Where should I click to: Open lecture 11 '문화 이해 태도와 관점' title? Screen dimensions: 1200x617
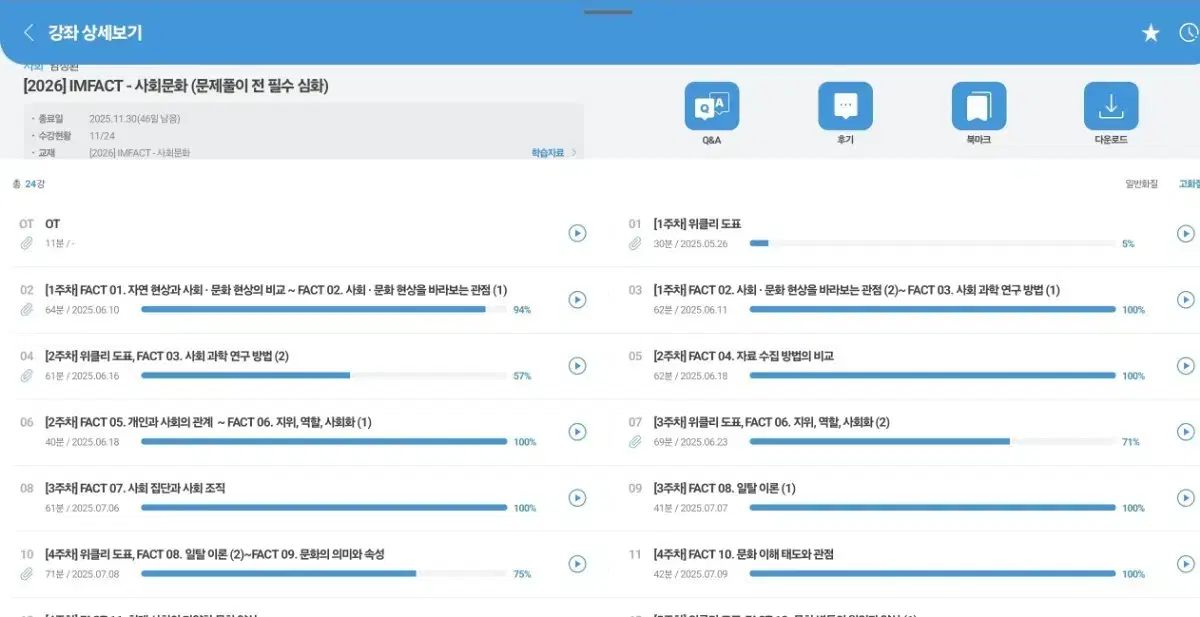pyautogui.click(x=744, y=553)
